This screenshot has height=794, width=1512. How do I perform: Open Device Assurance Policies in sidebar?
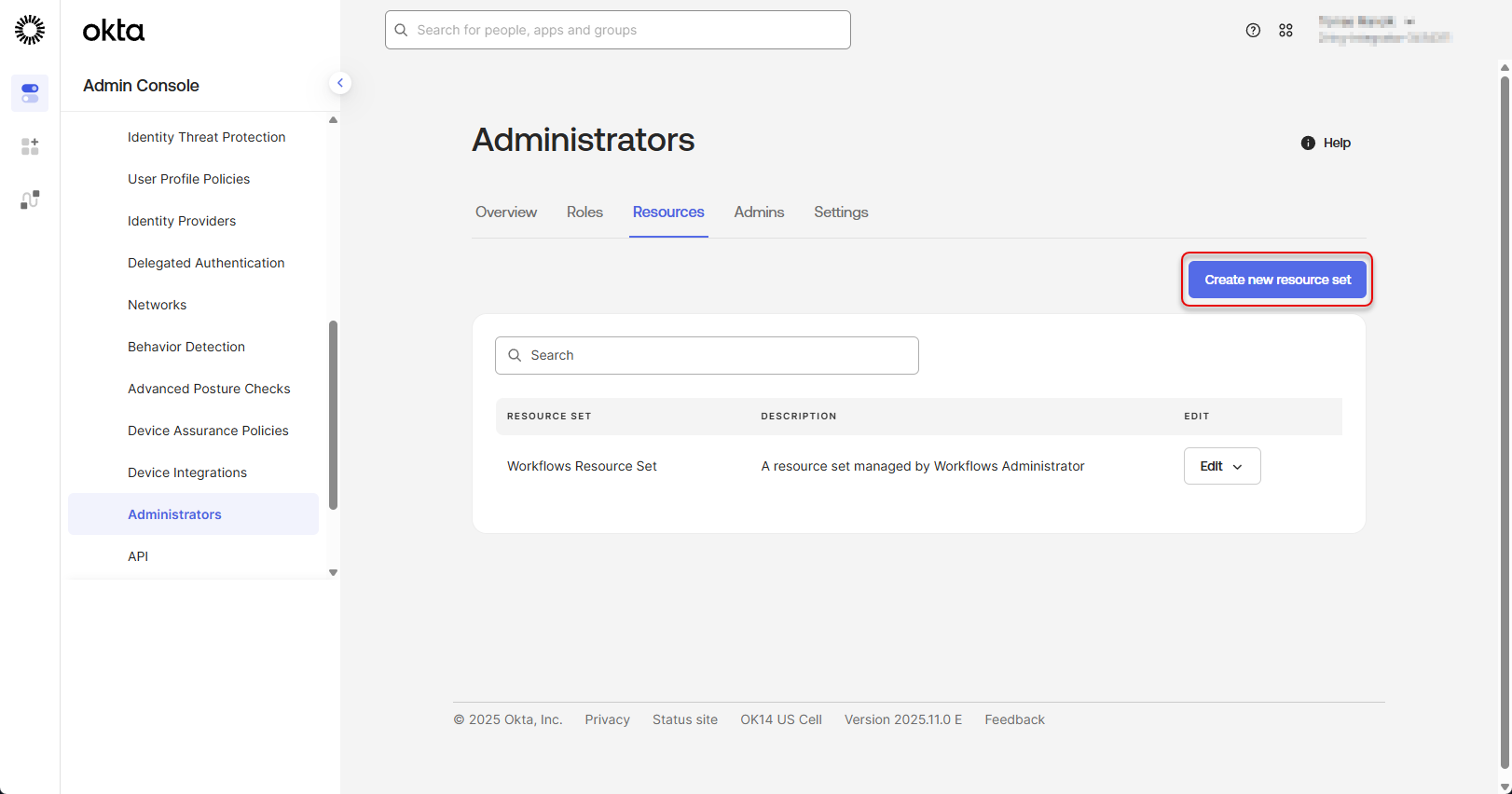(208, 431)
